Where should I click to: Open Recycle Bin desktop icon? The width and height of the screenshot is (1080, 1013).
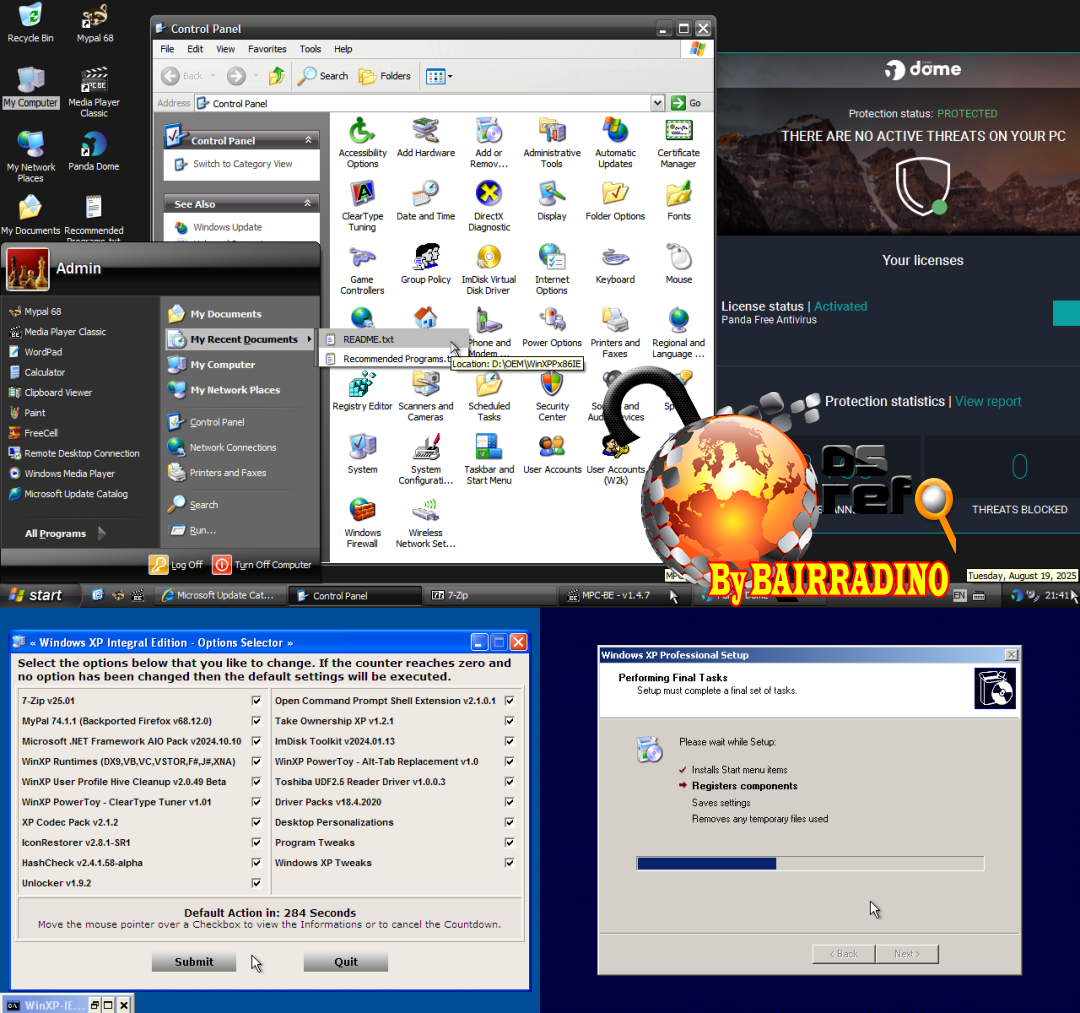pyautogui.click(x=30, y=23)
